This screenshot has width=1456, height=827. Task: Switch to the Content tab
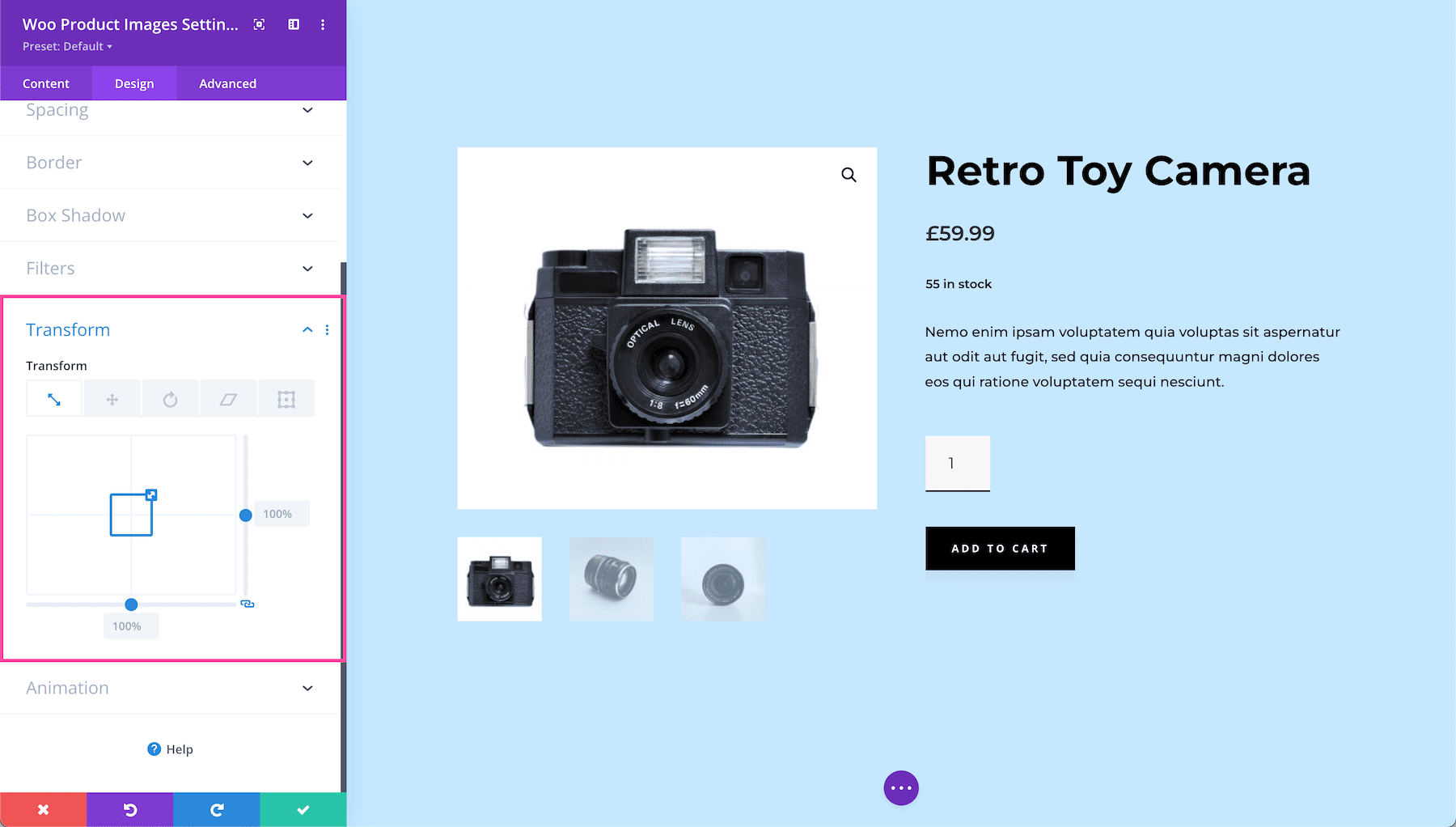click(x=46, y=83)
